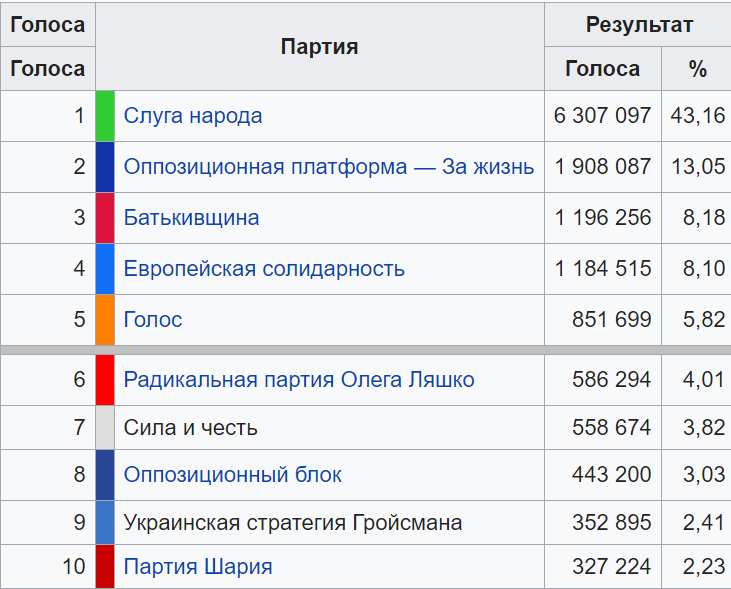This screenshot has width=731, height=589.
Task: Click the Голоса header under Результат
Action: (603, 69)
